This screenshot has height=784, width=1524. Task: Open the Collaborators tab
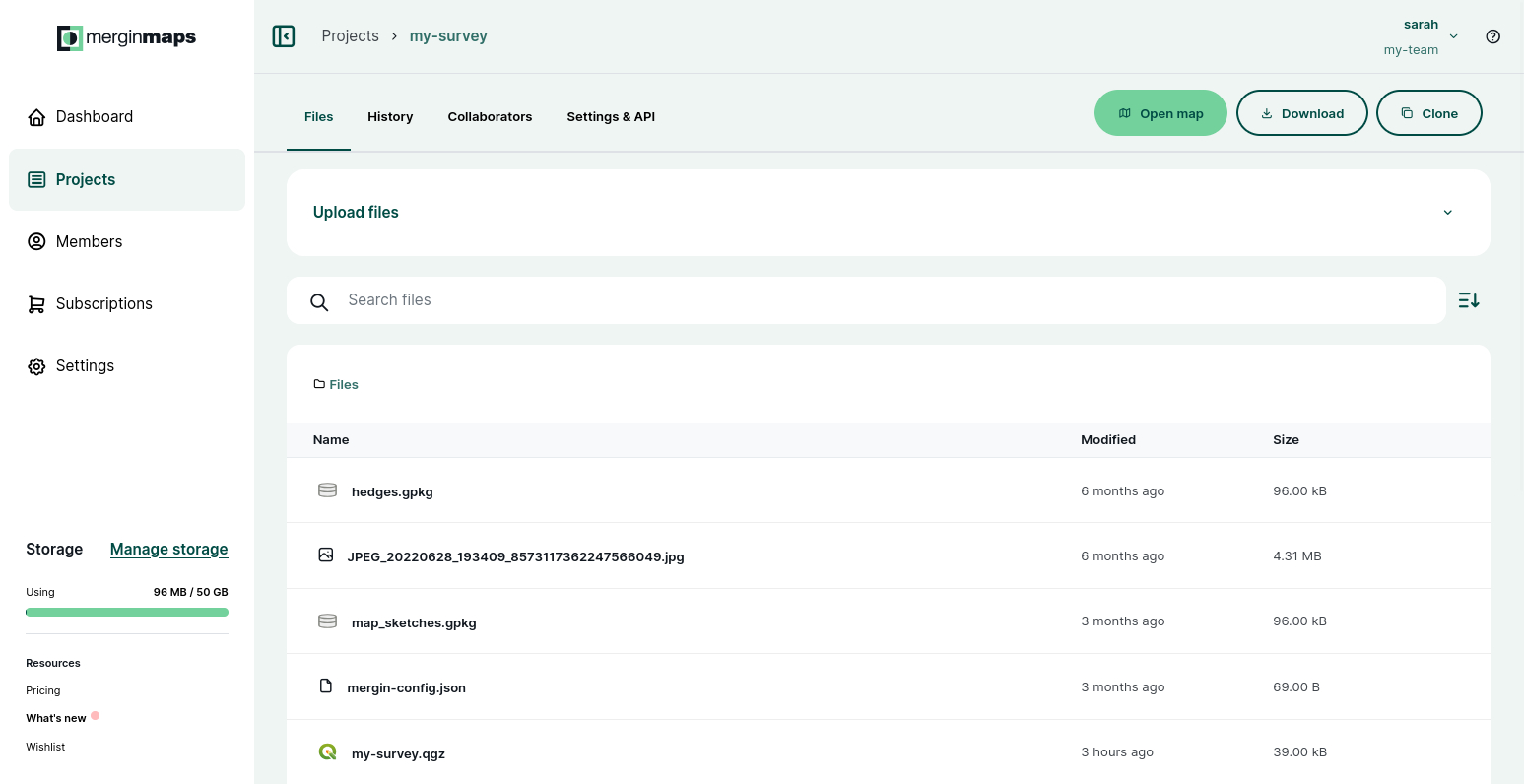[x=490, y=117]
